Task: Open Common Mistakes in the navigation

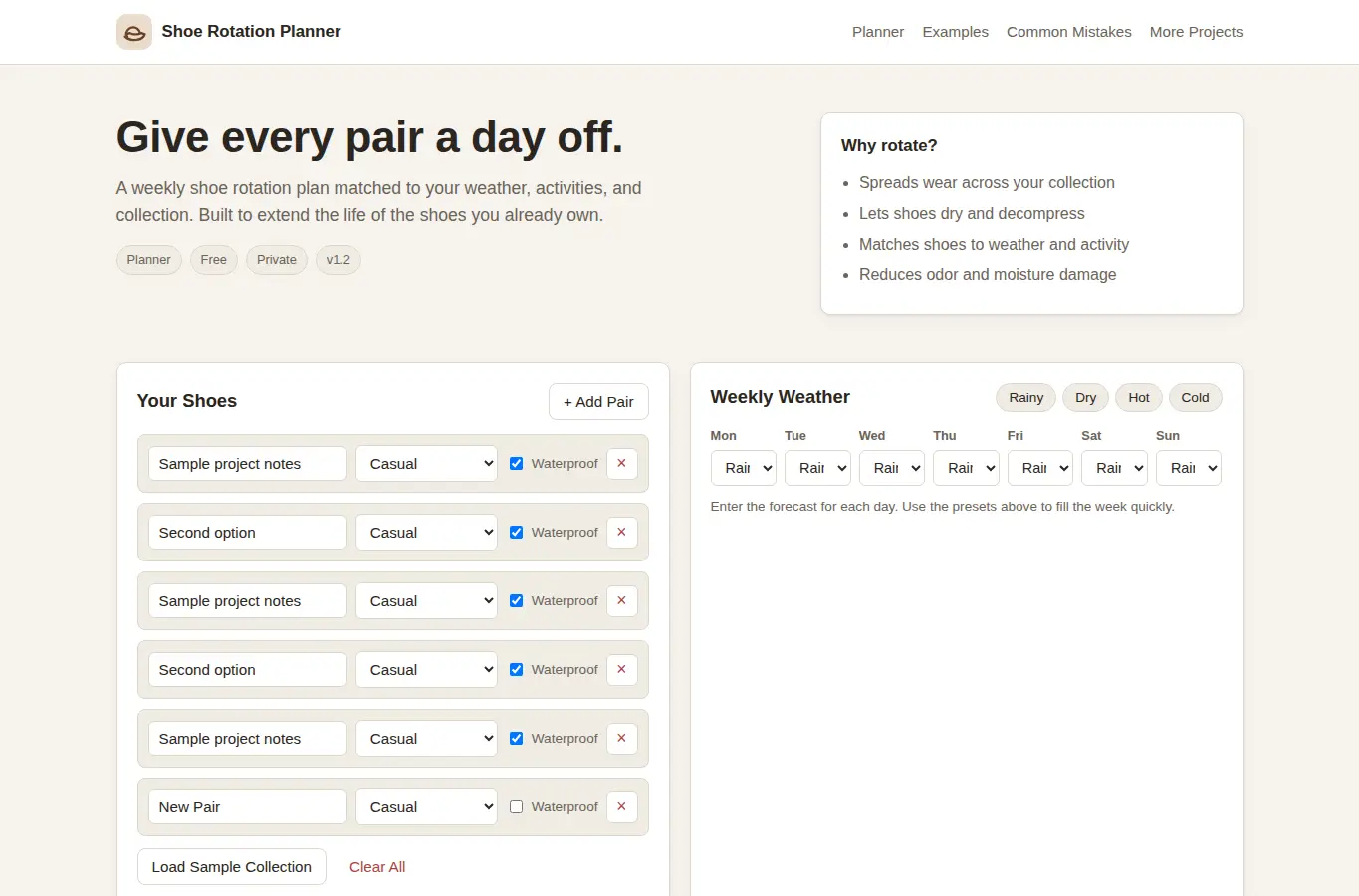Action: click(1068, 32)
